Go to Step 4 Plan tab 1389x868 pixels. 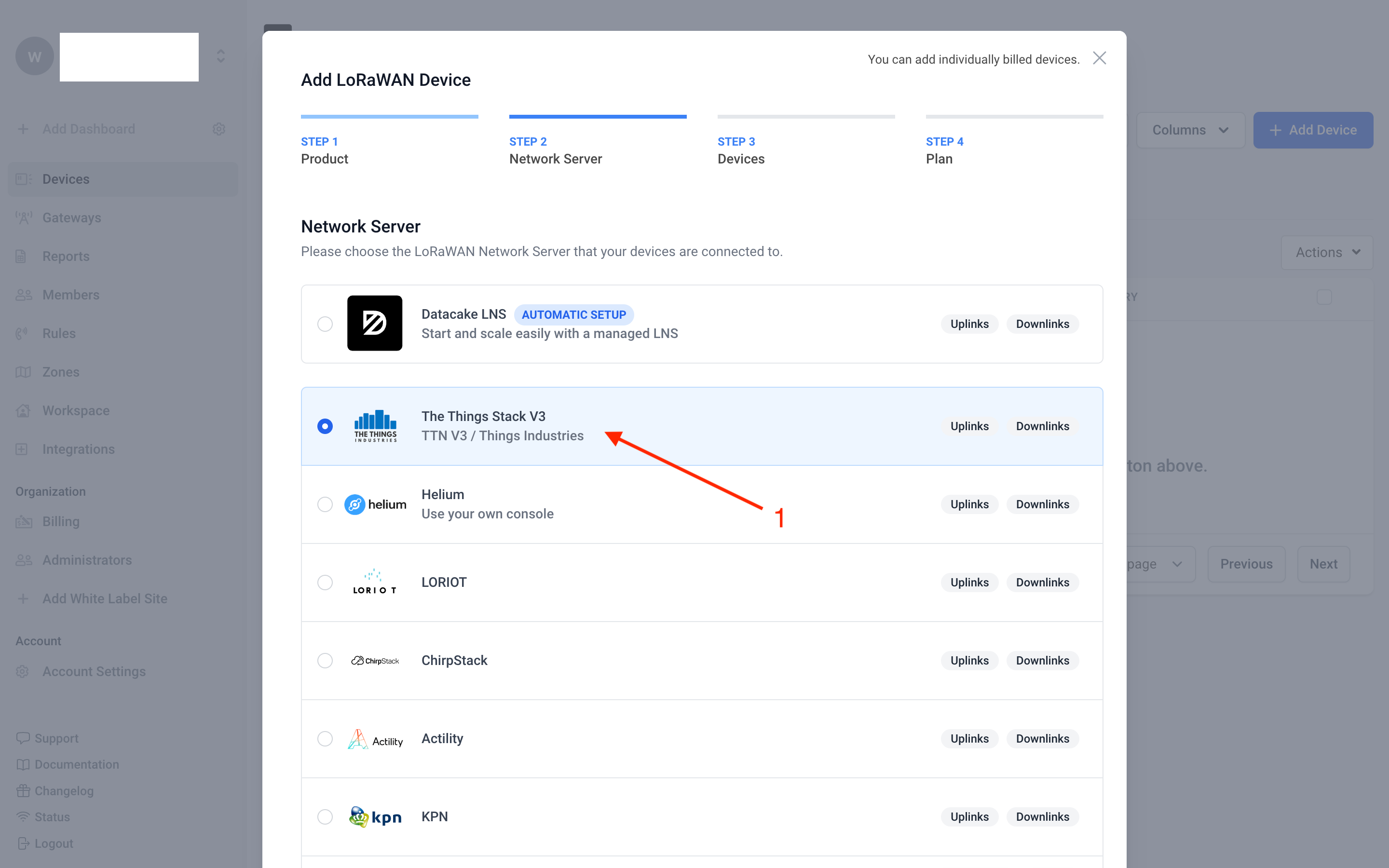tap(1014, 141)
